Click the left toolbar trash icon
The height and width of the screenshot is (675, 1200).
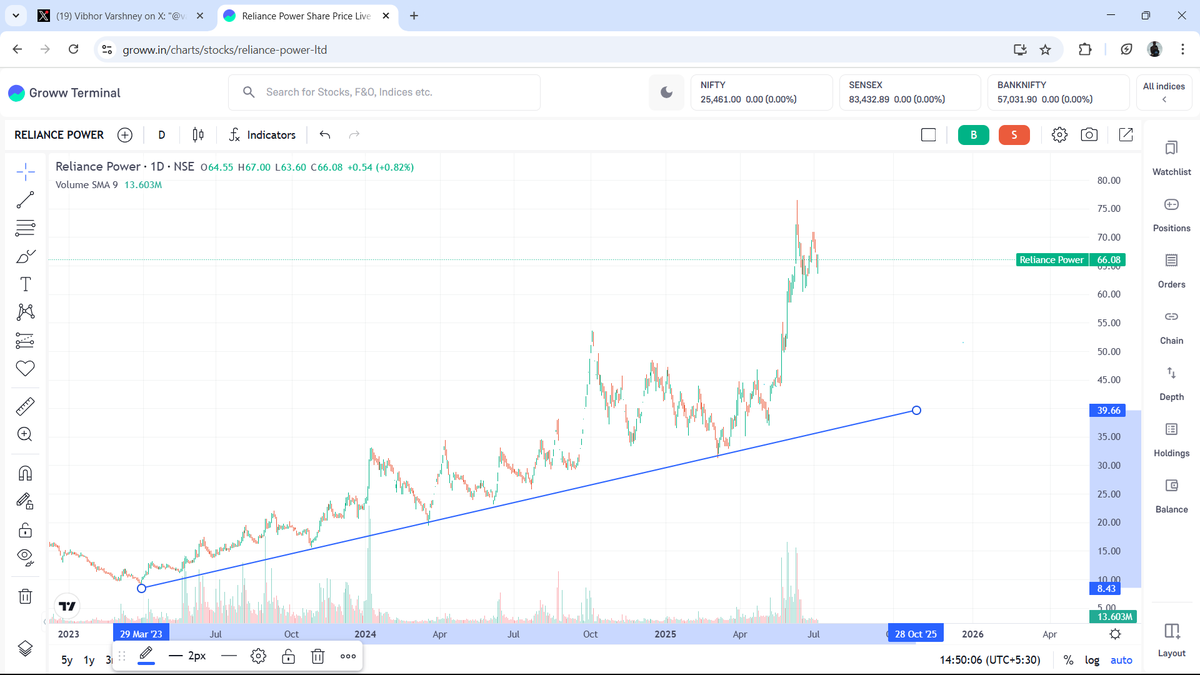click(26, 596)
